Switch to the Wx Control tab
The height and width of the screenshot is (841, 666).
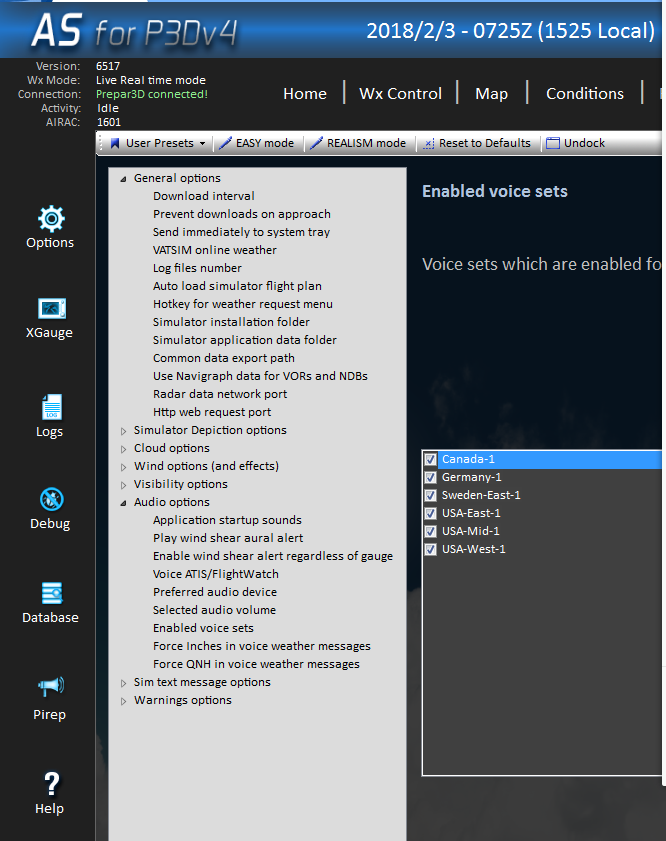pos(400,93)
